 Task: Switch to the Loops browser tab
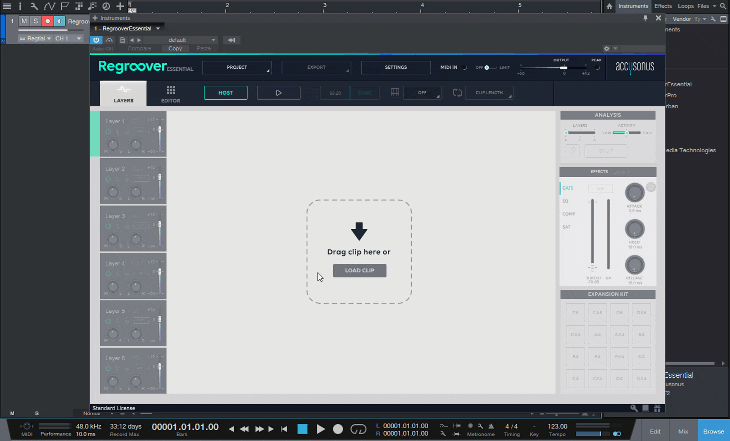pos(685,6)
